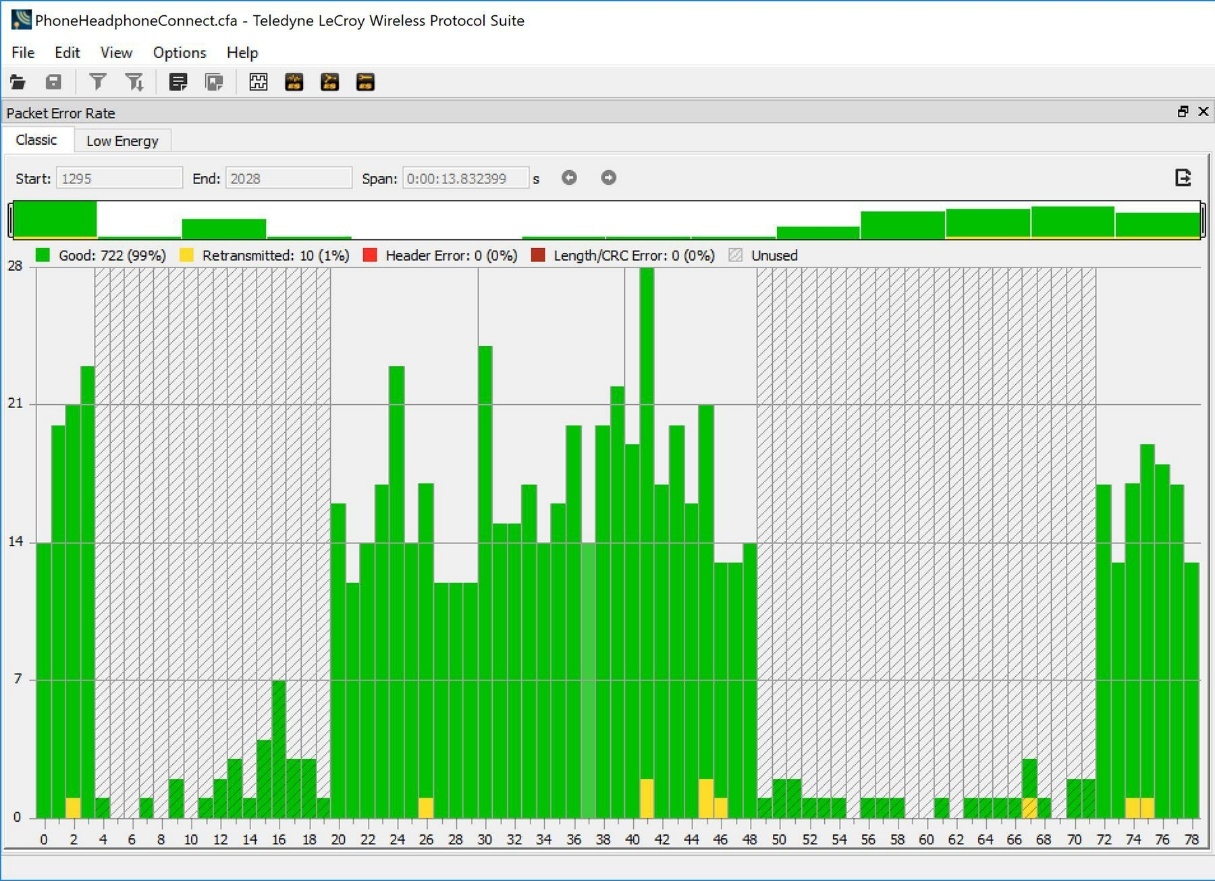This screenshot has width=1215, height=881.
Task: Open the Options menu
Action: coord(179,53)
